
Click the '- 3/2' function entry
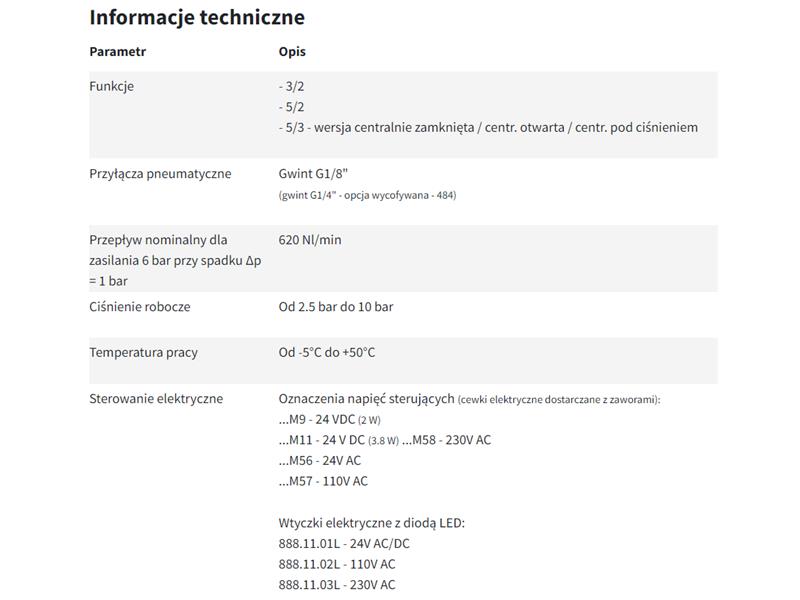click(291, 86)
